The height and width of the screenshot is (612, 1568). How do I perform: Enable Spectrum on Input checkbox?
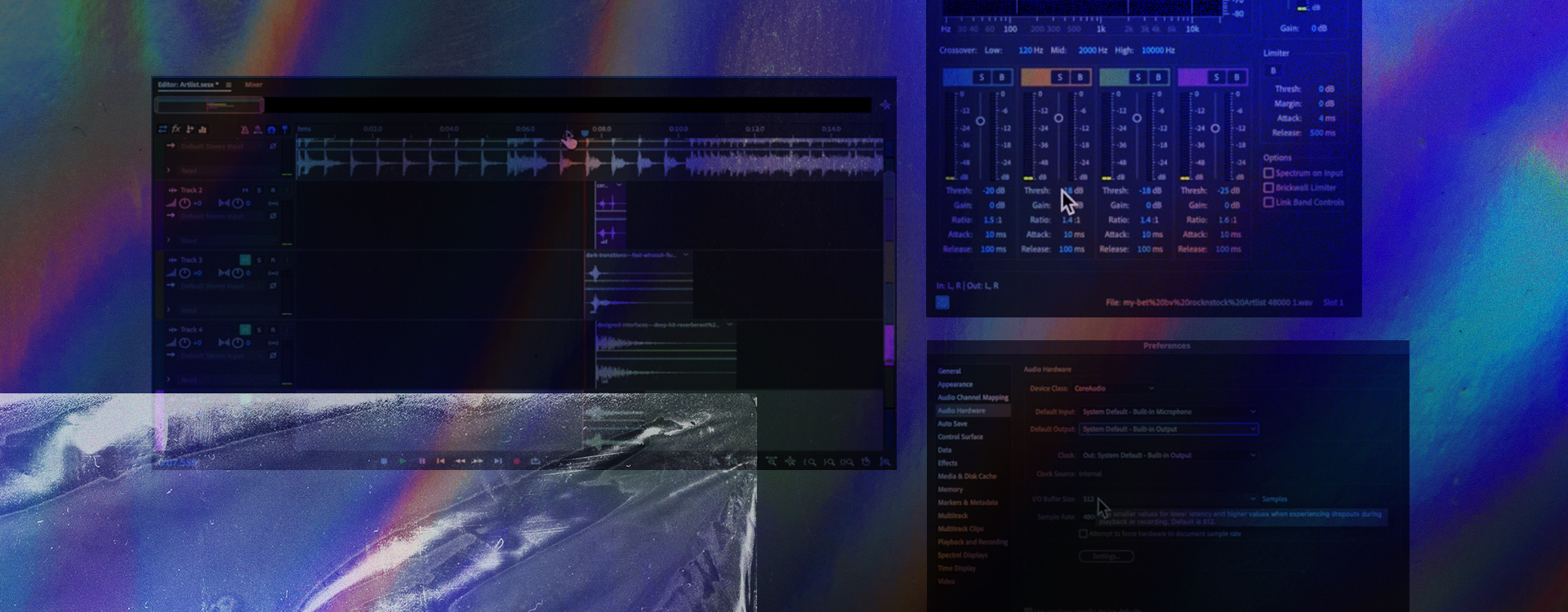pyautogui.click(x=1268, y=173)
